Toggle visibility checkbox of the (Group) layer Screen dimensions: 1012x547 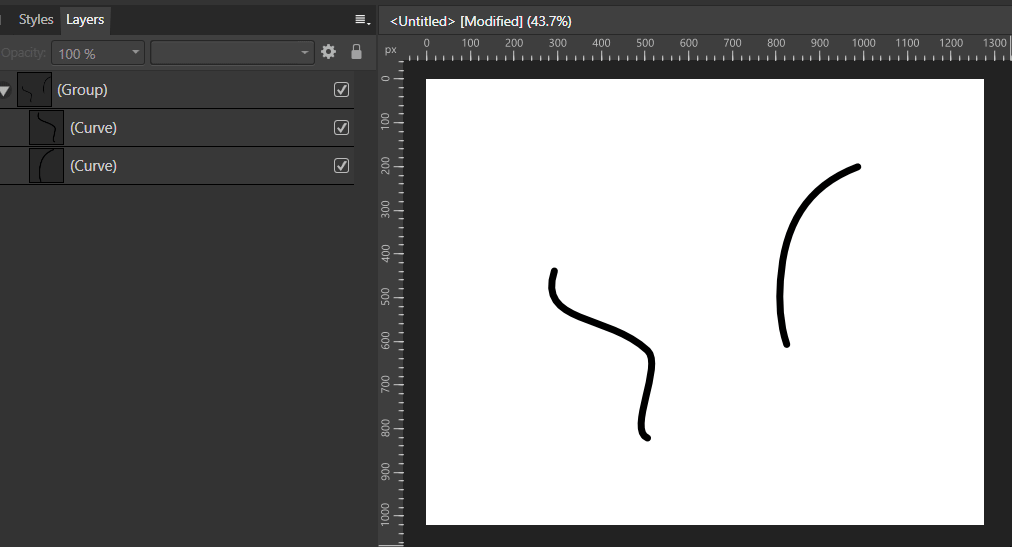(x=341, y=90)
